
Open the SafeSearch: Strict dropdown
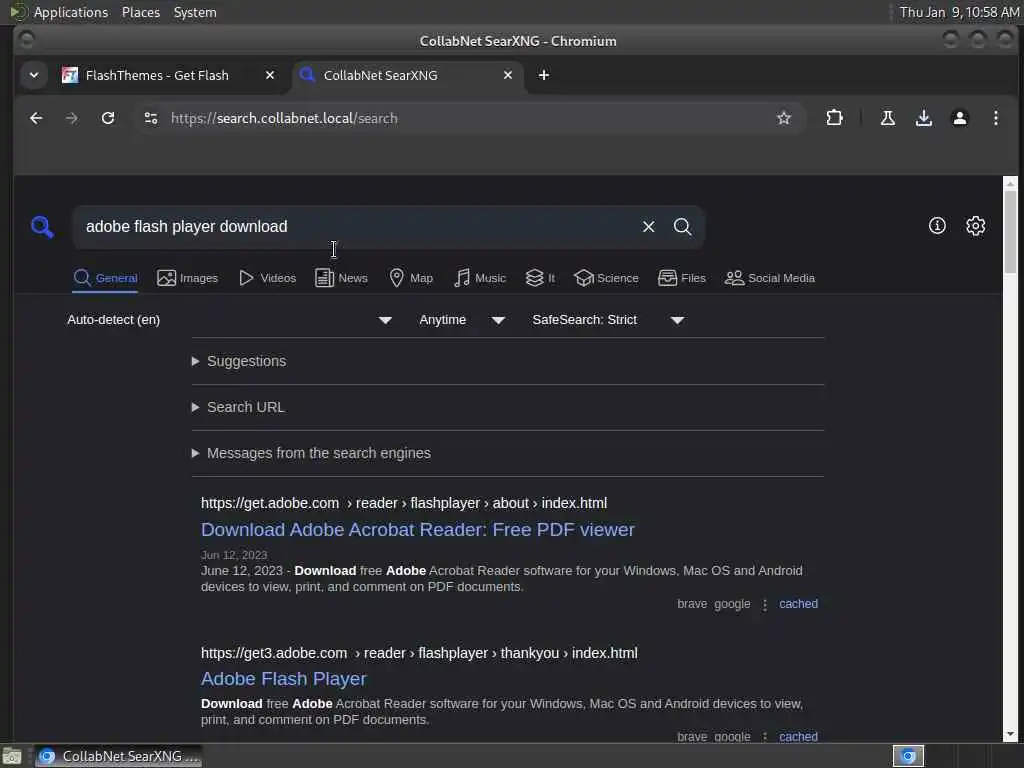608,320
